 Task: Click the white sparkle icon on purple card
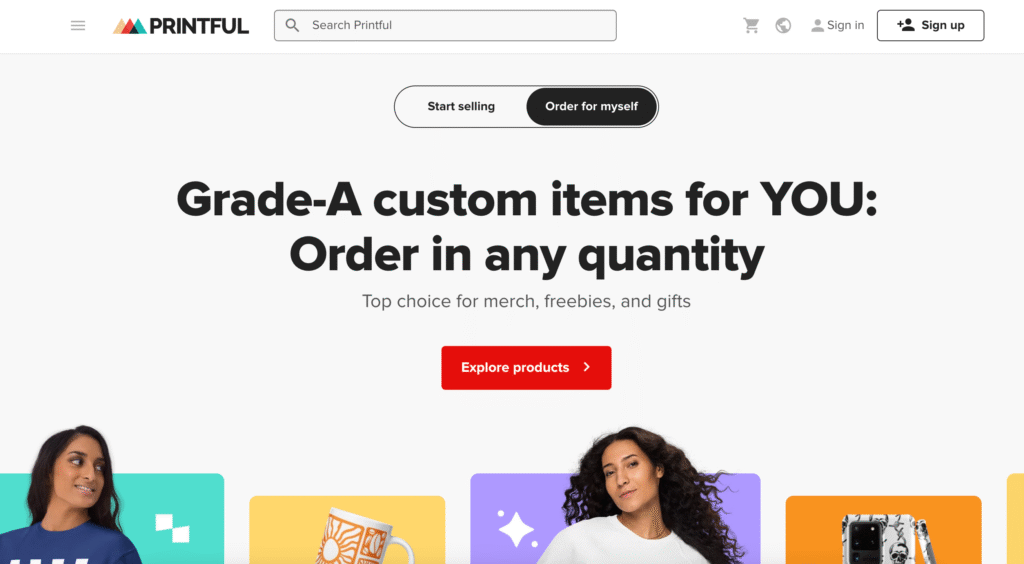tap(516, 528)
